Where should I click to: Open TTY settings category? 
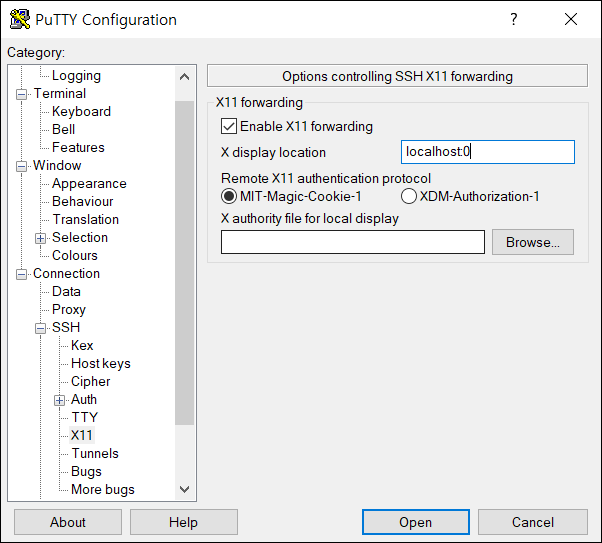[x=84, y=417]
